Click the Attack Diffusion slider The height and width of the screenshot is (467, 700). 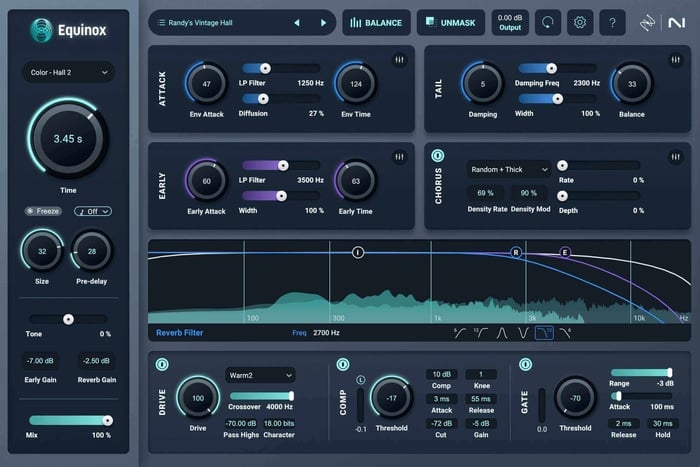pos(281,99)
